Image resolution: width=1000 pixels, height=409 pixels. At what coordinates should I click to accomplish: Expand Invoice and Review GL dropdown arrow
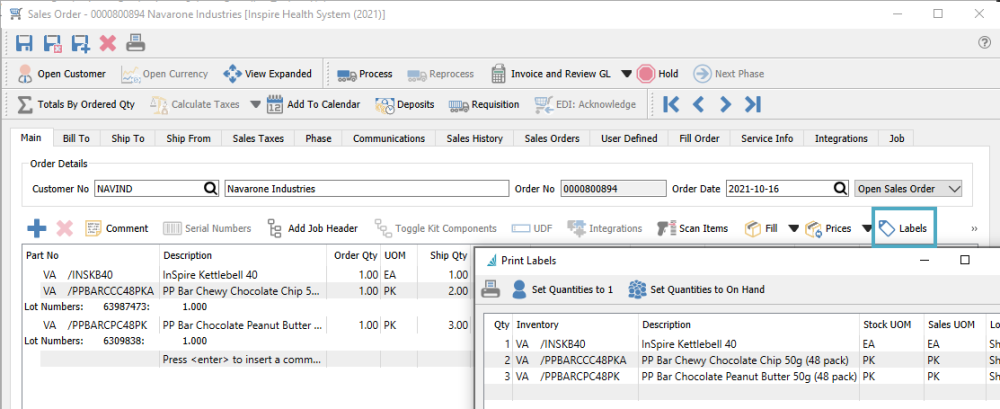click(x=626, y=74)
